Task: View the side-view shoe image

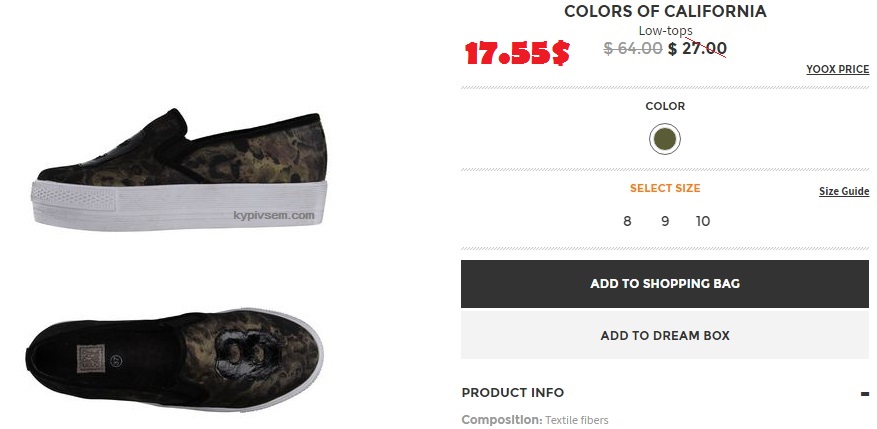Action: [x=178, y=162]
